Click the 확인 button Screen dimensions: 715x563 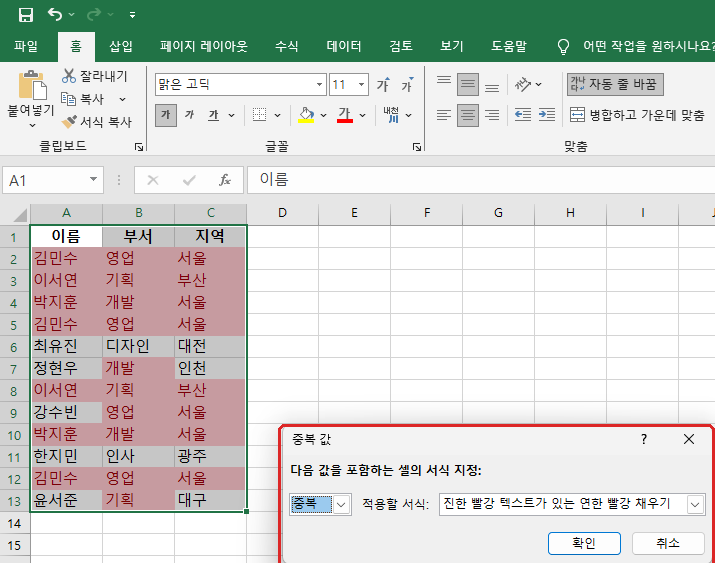point(584,543)
